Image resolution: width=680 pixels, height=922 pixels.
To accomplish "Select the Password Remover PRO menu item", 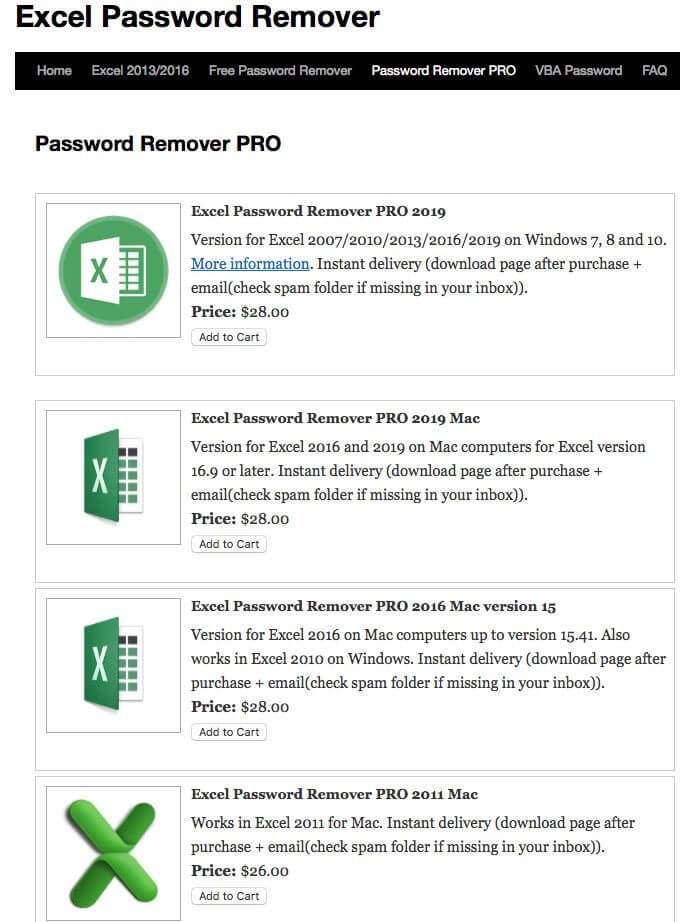I will [x=443, y=71].
